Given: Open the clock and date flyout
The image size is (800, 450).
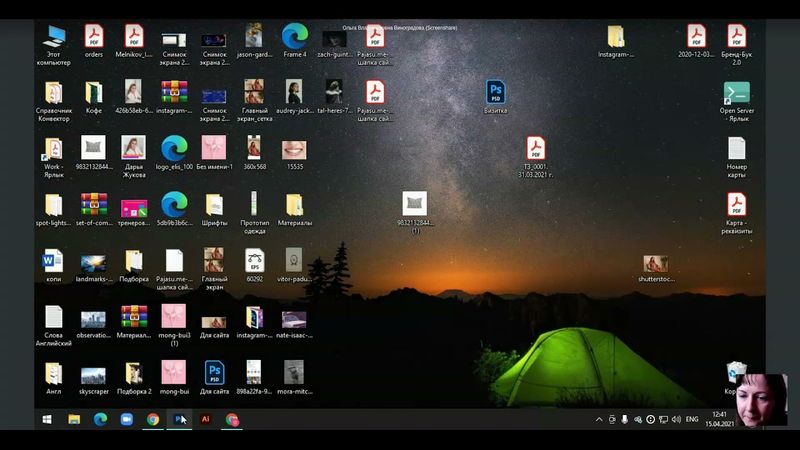Looking at the screenshot, I should (719, 420).
